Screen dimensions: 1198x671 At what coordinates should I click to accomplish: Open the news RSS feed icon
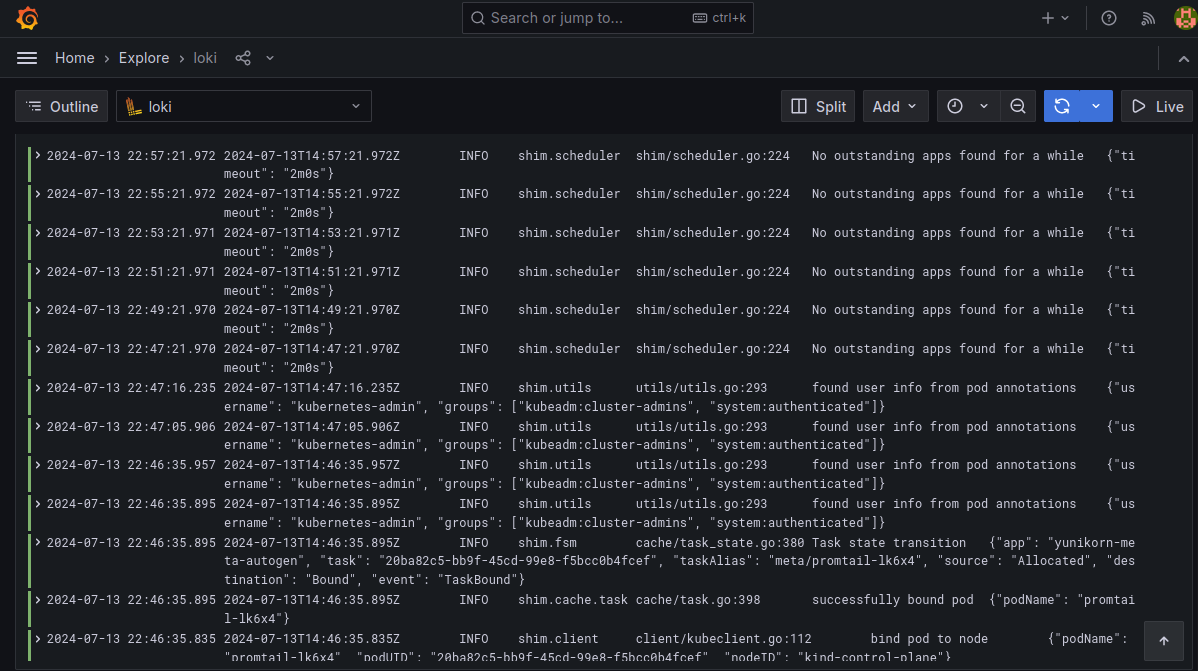[x=1148, y=18]
